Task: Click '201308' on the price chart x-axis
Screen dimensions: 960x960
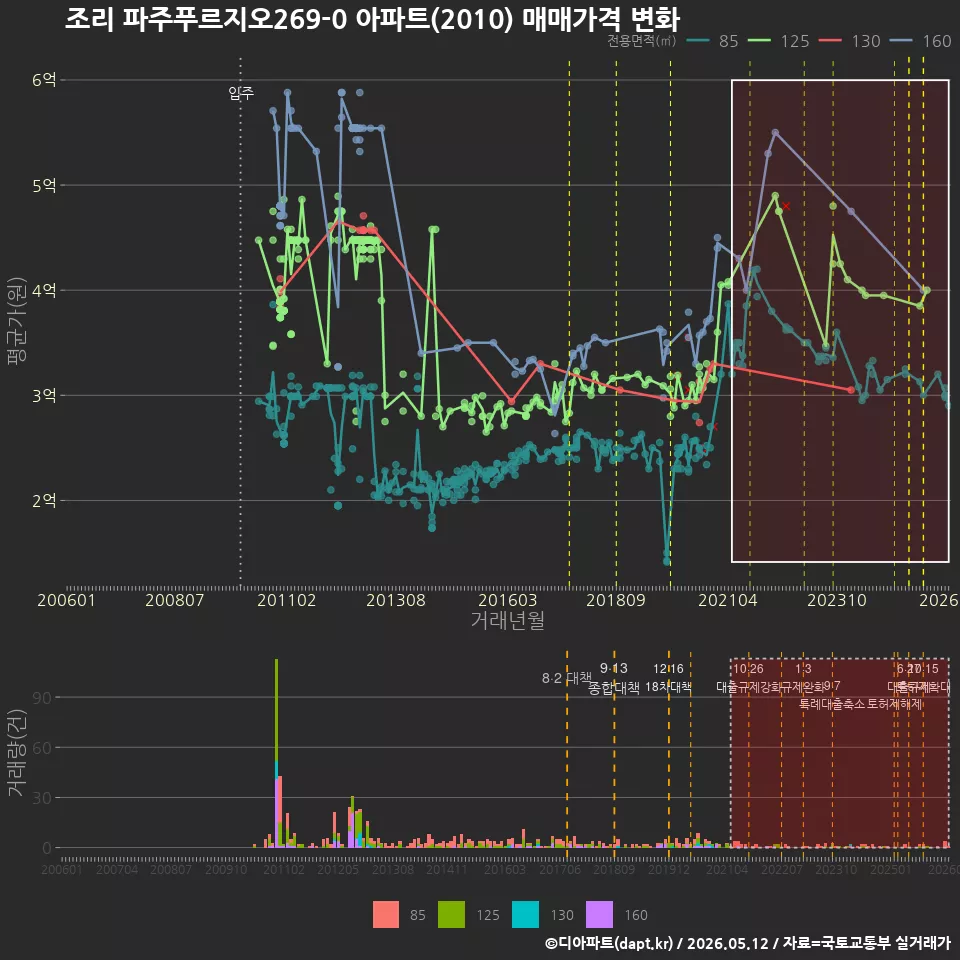Action: coord(396,600)
